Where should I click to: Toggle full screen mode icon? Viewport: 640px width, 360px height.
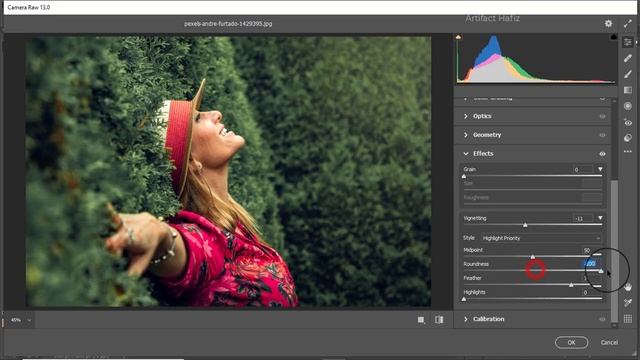click(628, 24)
